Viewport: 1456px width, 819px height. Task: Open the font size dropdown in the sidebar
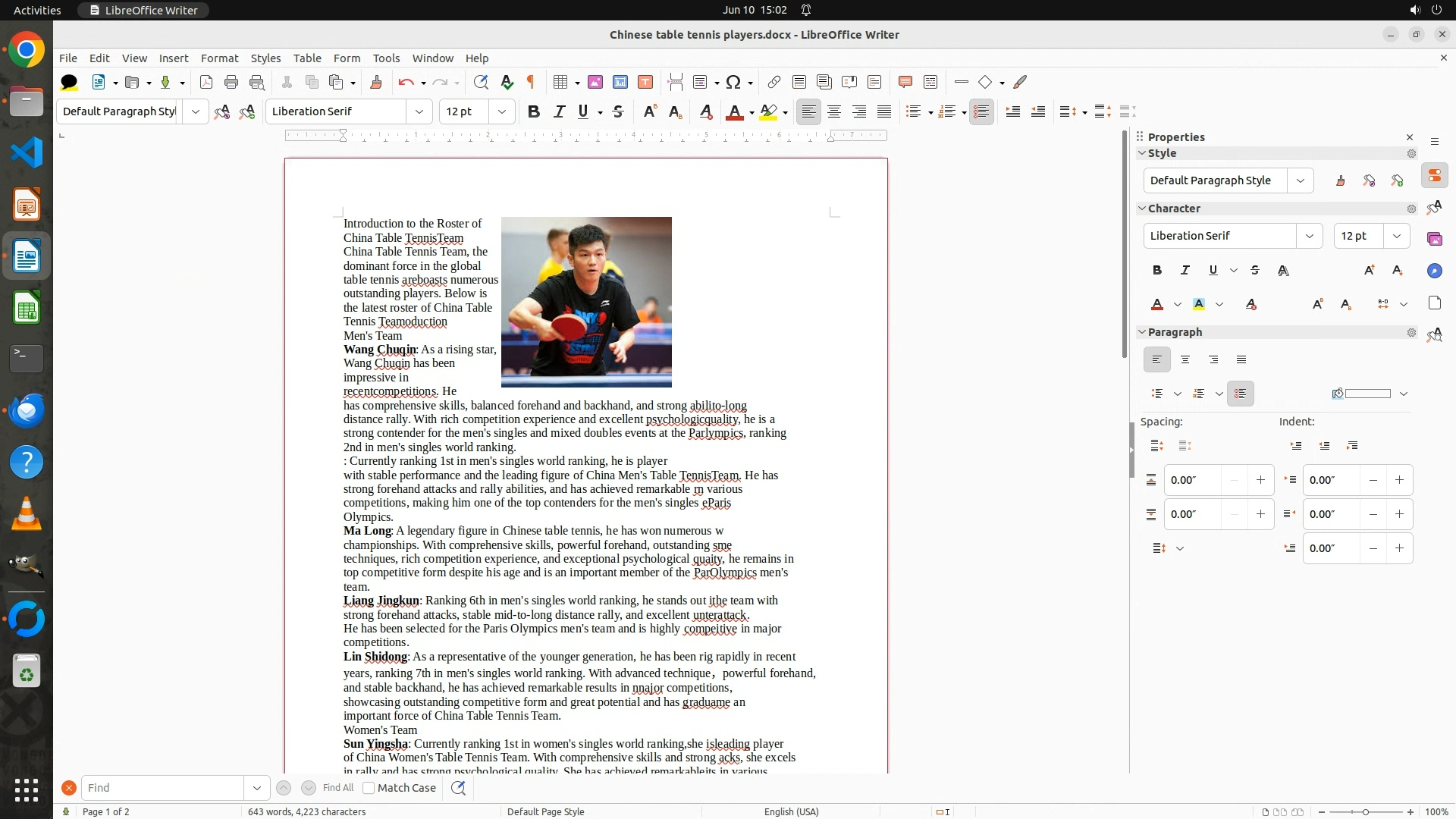[x=1396, y=236]
